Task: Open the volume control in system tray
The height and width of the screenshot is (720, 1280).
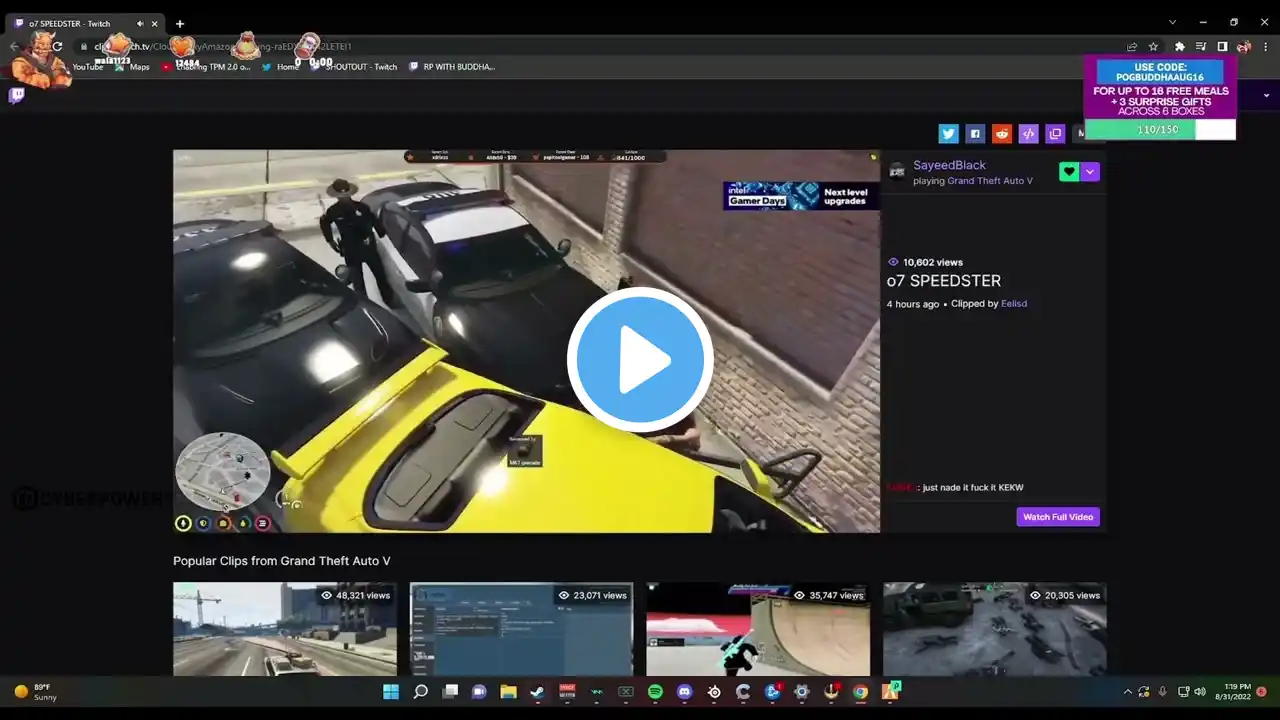Action: point(1199,691)
